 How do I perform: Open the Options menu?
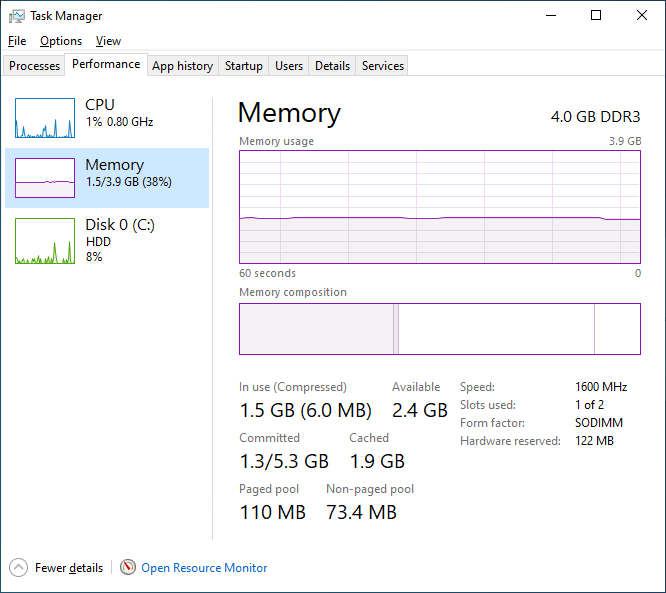[61, 41]
